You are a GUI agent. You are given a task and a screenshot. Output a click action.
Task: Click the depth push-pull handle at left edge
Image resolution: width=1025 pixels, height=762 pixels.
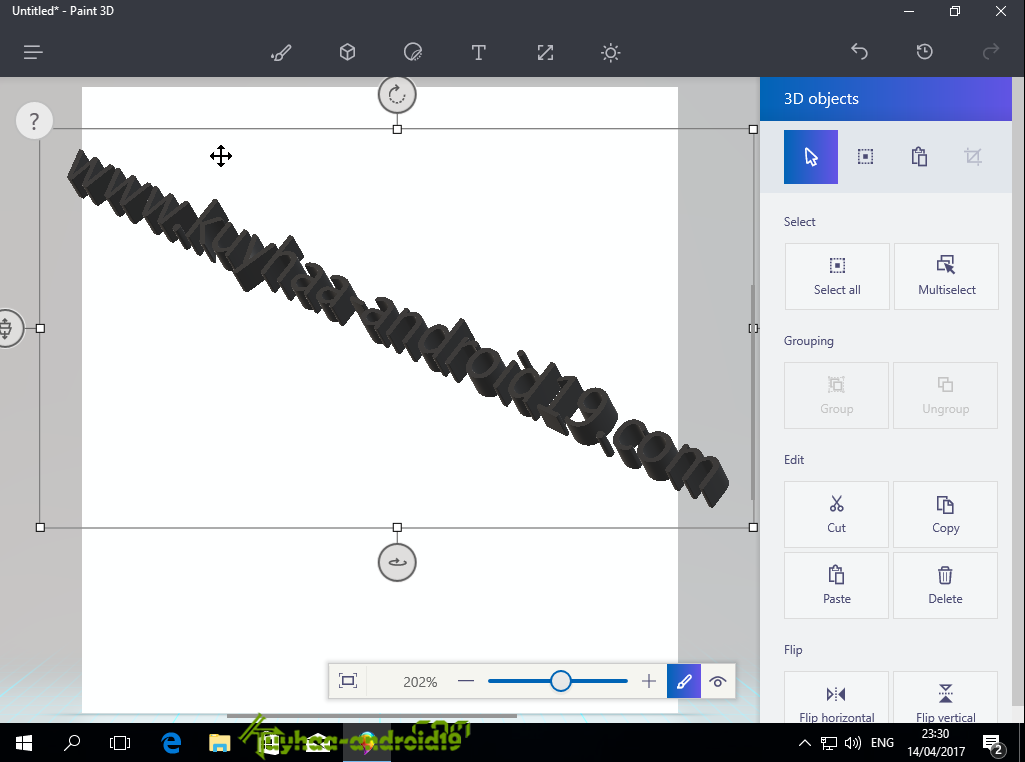pos(7,328)
